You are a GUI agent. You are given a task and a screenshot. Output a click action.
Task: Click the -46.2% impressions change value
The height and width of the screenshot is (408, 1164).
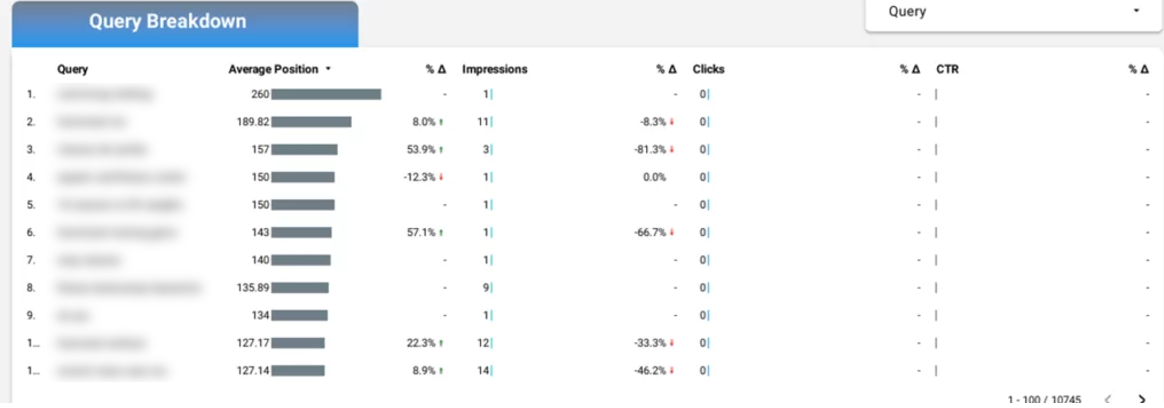tap(653, 370)
